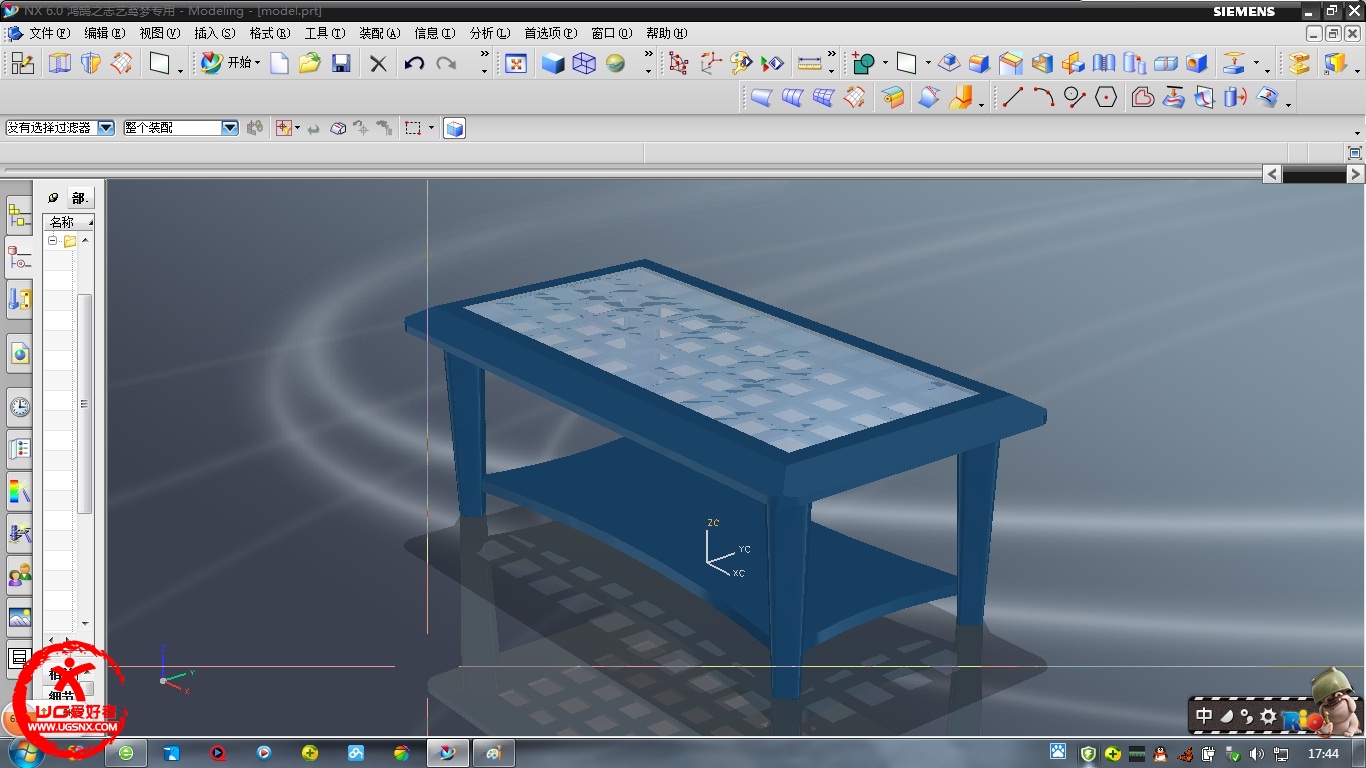
Task: Click the Polygon hexagon tool
Action: coord(1105,97)
